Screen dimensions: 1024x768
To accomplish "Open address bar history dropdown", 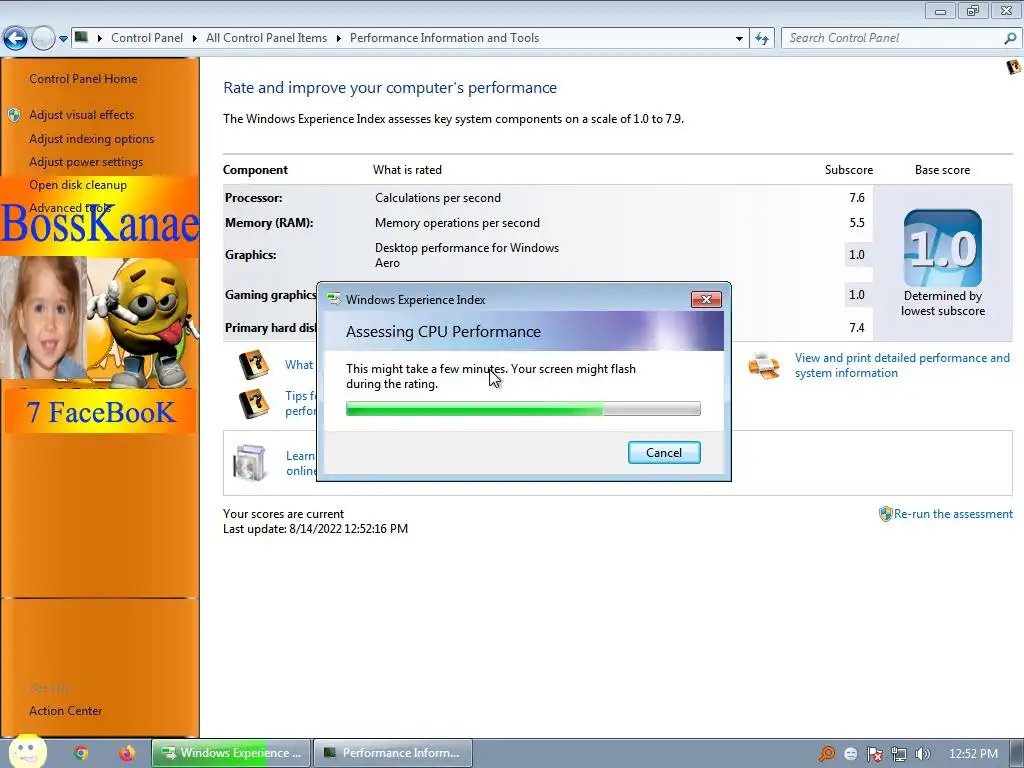I will [739, 39].
